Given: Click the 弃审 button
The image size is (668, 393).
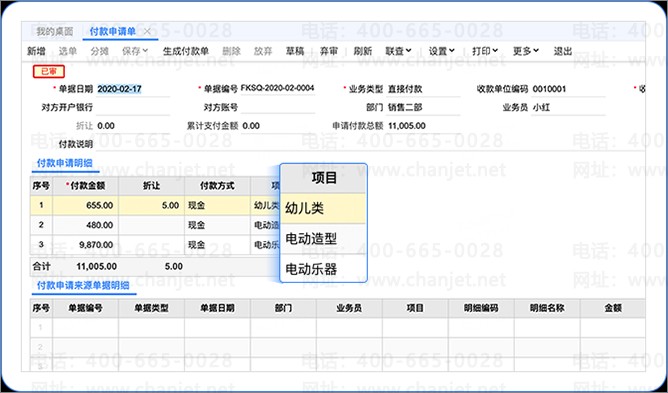Looking at the screenshot, I should 328,51.
